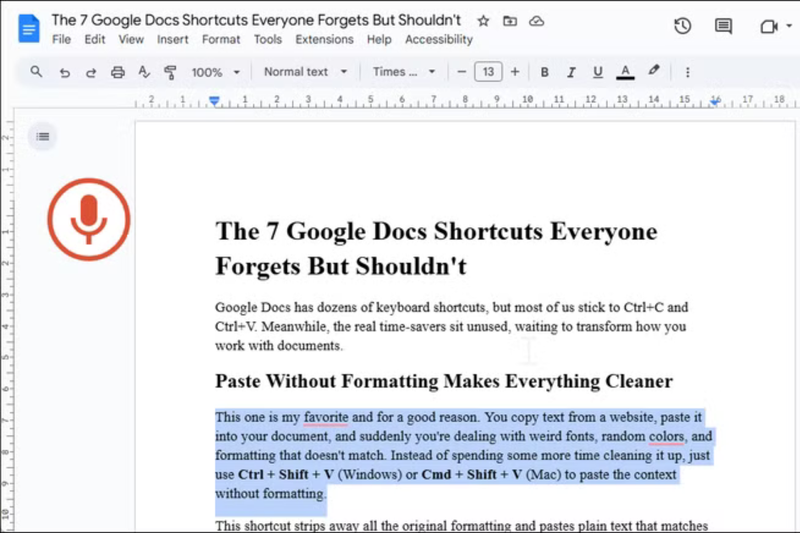Click the print icon
Screen dimensions: 800x533
pyautogui.click(x=118, y=72)
